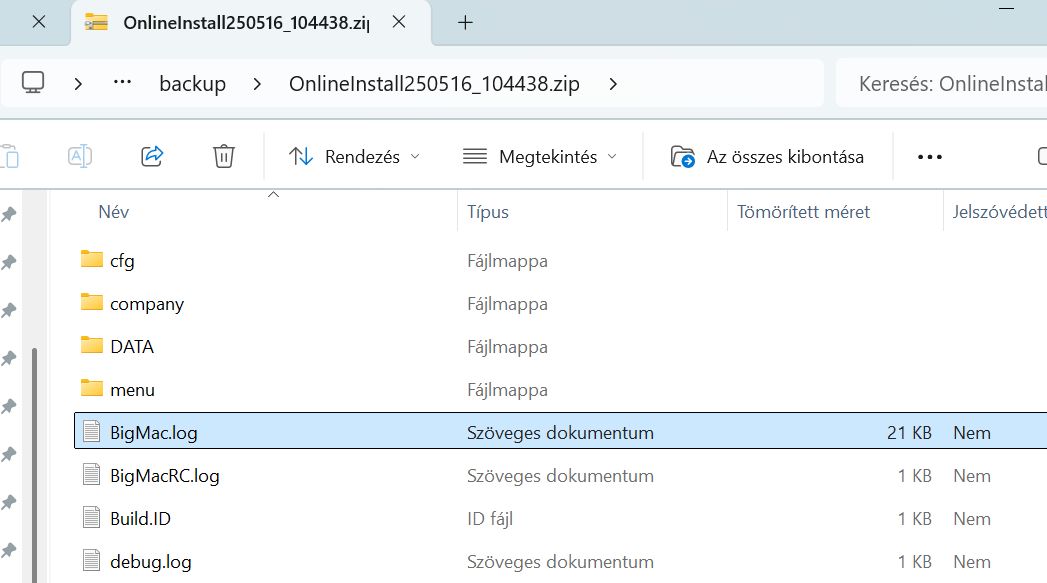Click the pin icon beside BigMac.log row
Screen dimensions: 1047x583
pos(9,454)
